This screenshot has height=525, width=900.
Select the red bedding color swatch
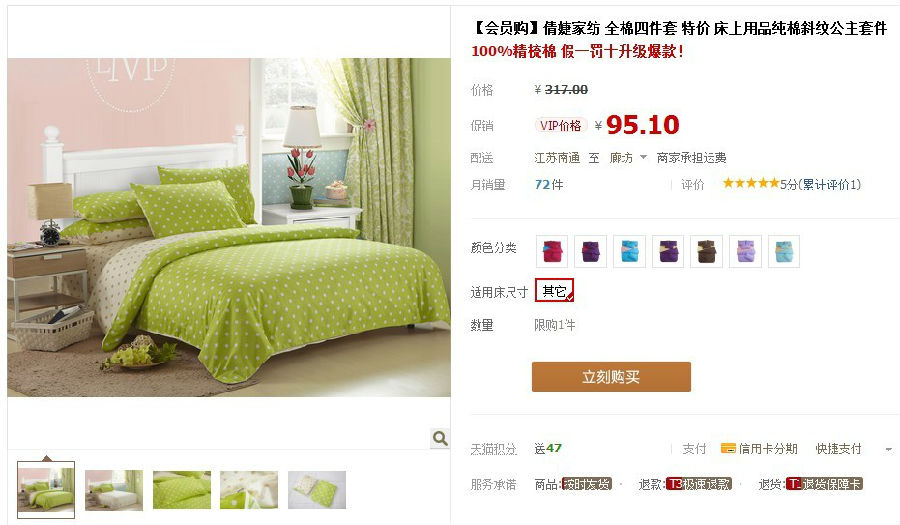coord(552,251)
